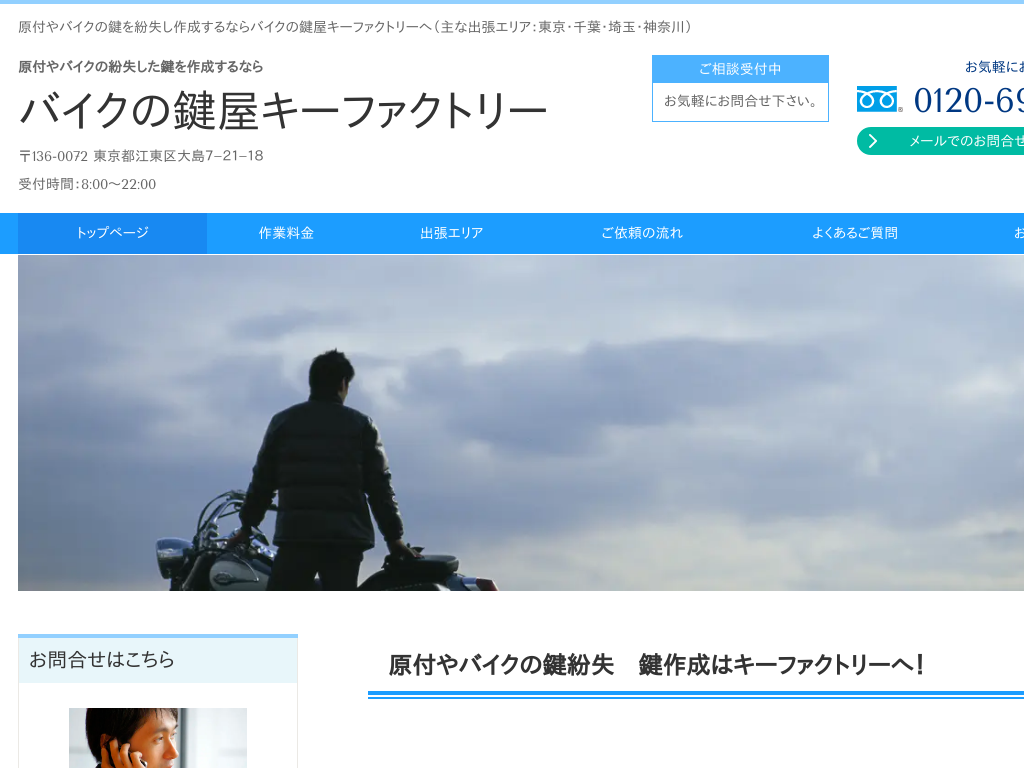Click the 〒136-0072 address line
1024x768 pixels.
coord(141,156)
